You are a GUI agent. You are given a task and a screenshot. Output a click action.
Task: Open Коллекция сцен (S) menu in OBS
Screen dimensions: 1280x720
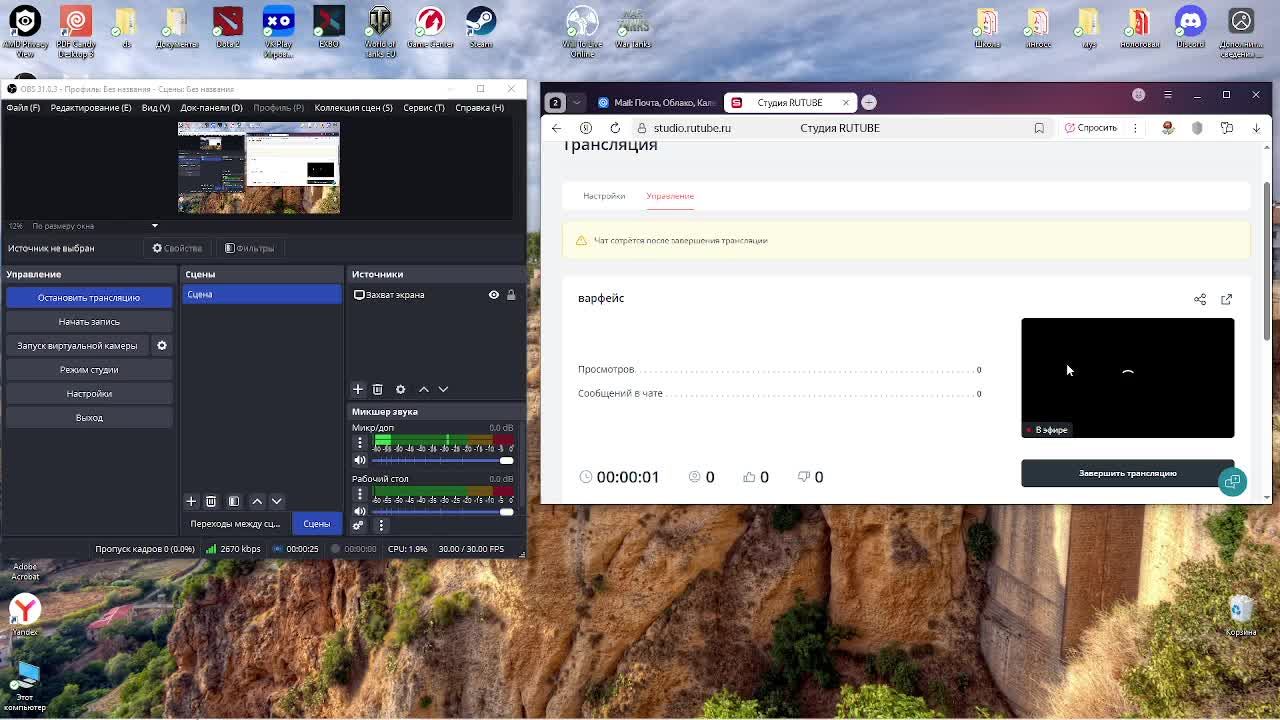pos(353,108)
